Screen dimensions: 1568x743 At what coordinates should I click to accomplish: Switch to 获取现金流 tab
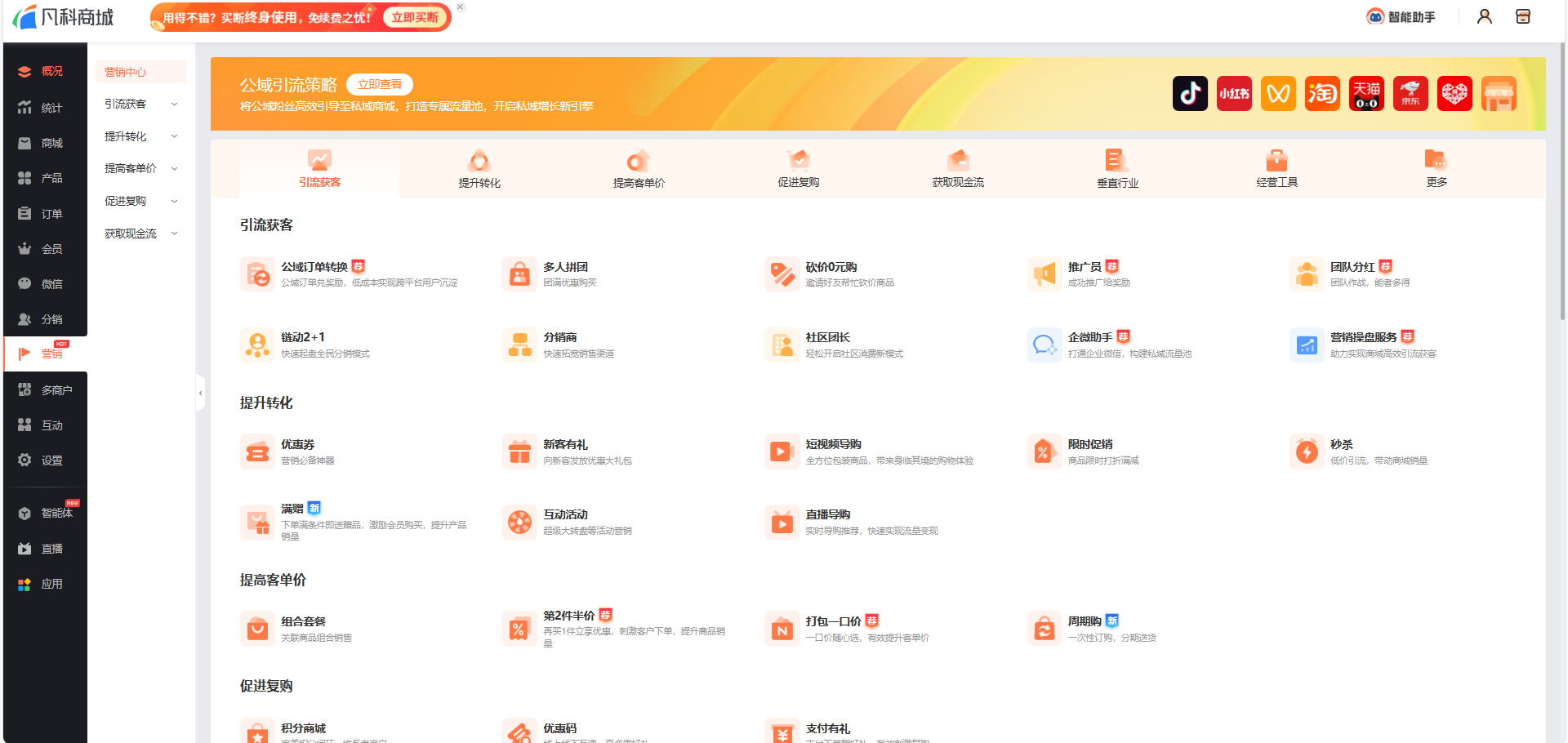click(958, 169)
